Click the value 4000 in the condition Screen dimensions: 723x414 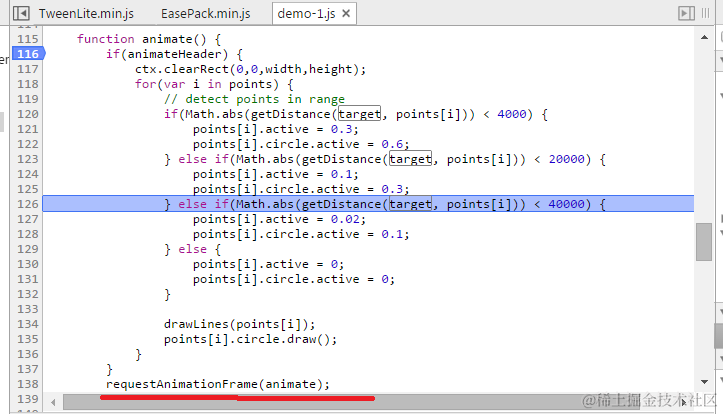(511, 114)
